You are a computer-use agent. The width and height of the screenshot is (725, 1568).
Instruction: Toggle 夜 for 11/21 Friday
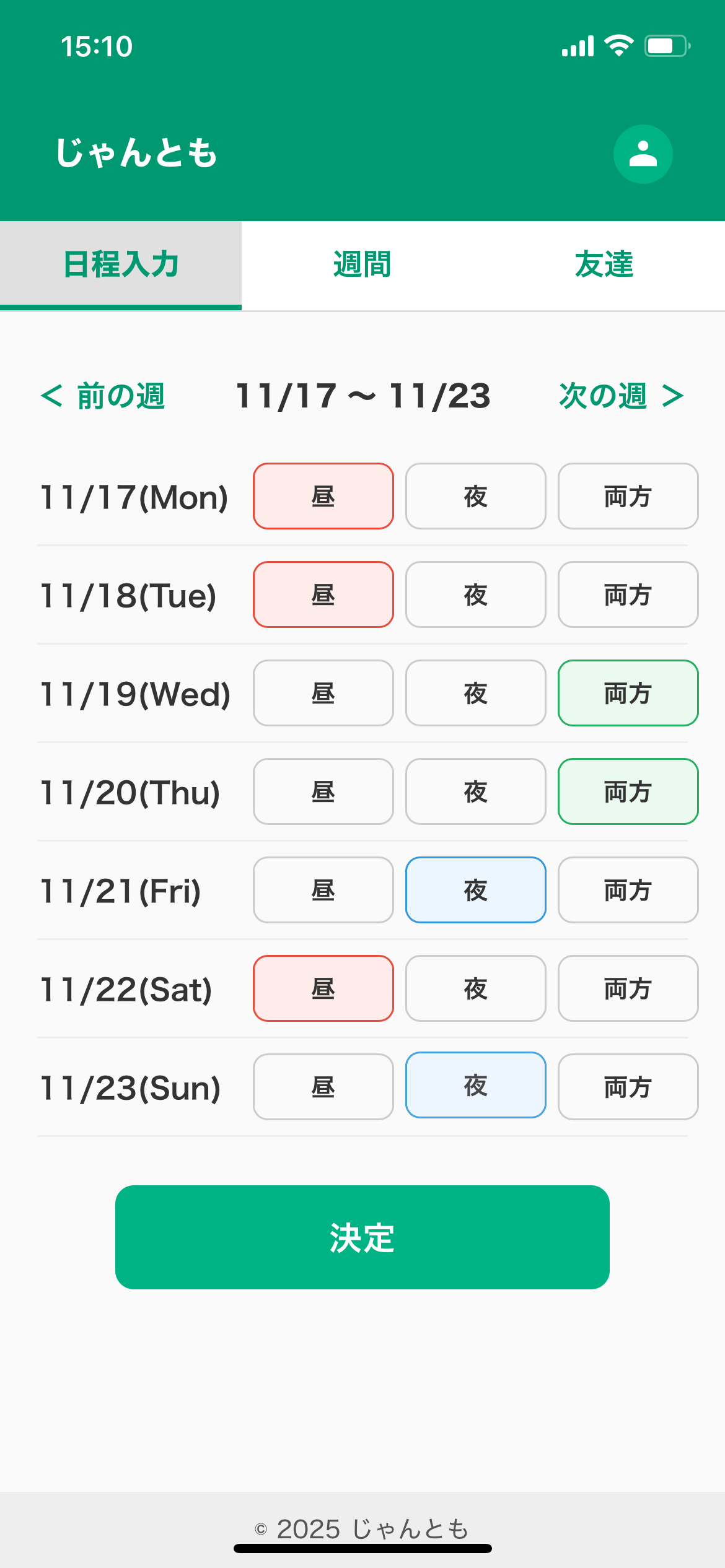point(475,890)
